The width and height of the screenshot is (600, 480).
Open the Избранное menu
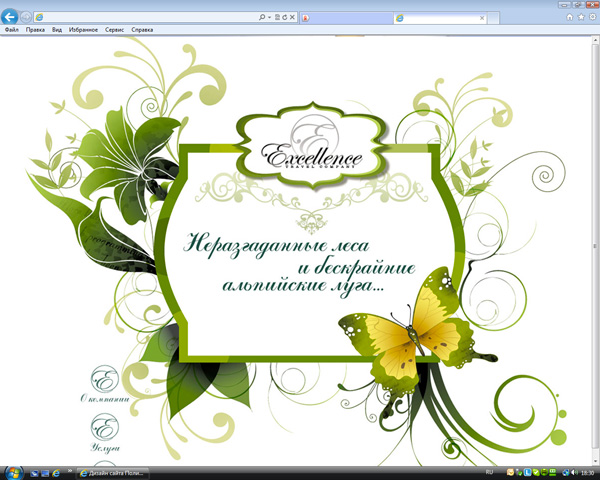coord(83,29)
